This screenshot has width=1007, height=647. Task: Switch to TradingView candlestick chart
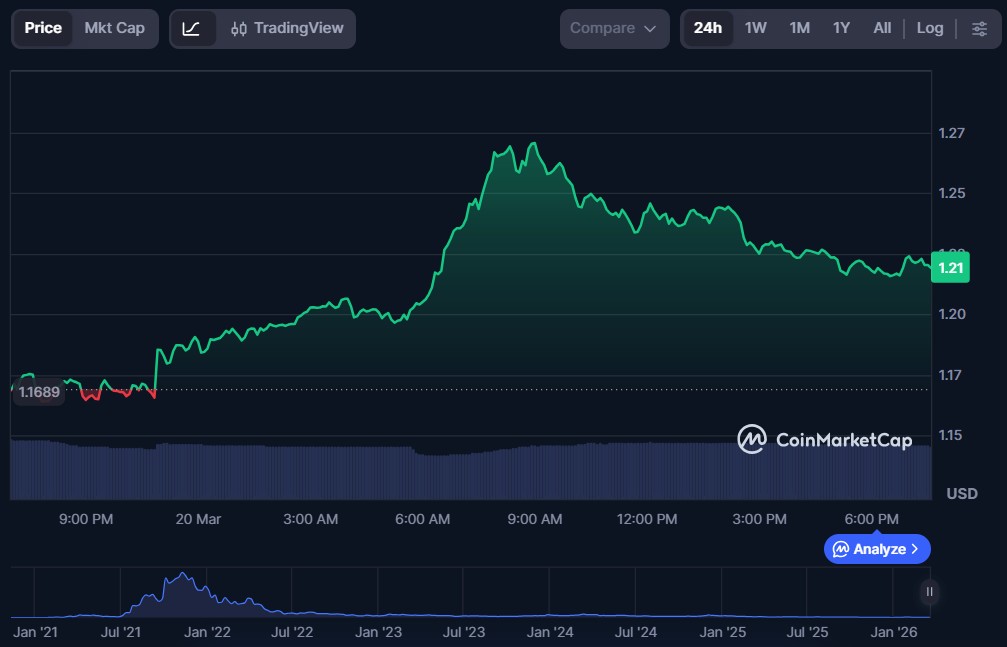[x=286, y=29]
